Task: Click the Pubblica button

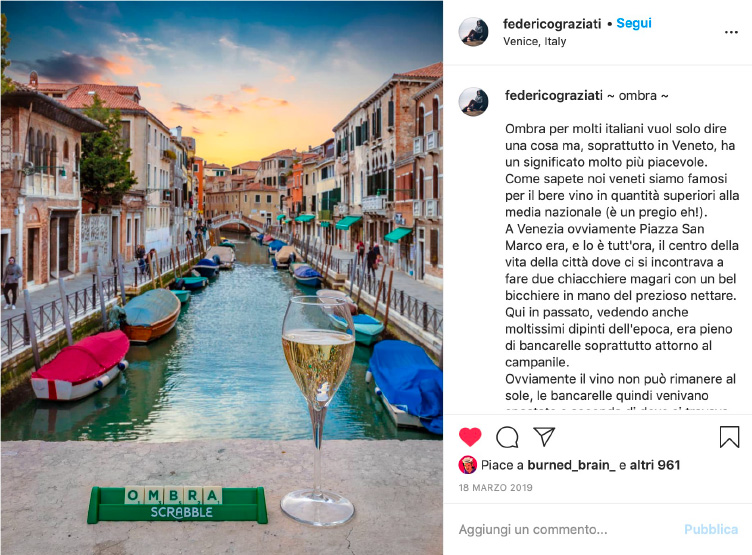Action: (x=711, y=530)
